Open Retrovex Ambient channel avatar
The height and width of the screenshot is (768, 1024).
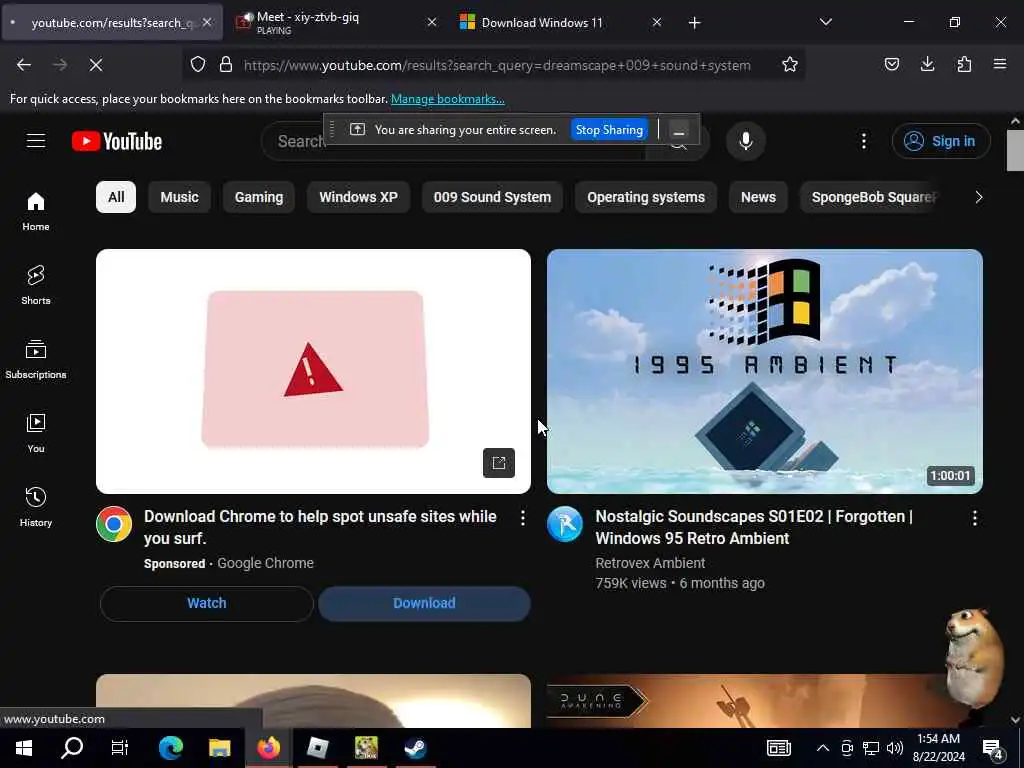pyautogui.click(x=565, y=524)
